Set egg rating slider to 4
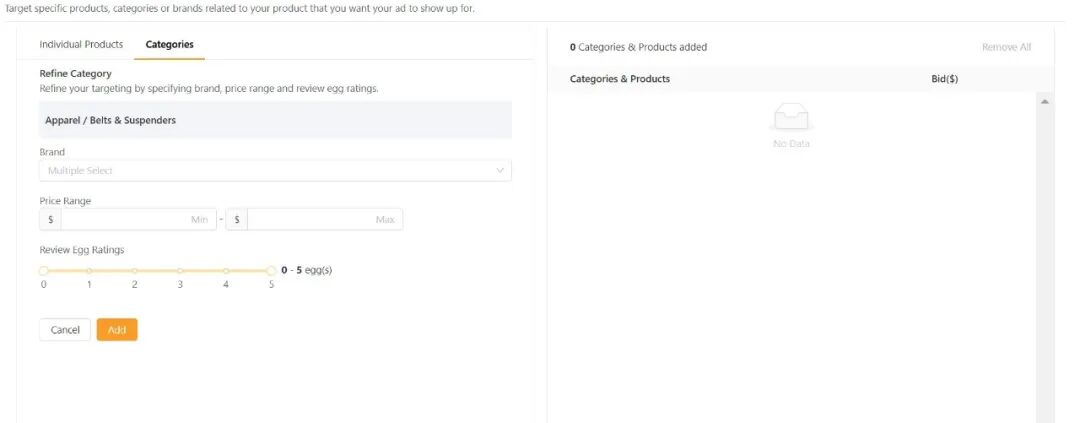The height and width of the screenshot is (423, 1080). (226, 270)
